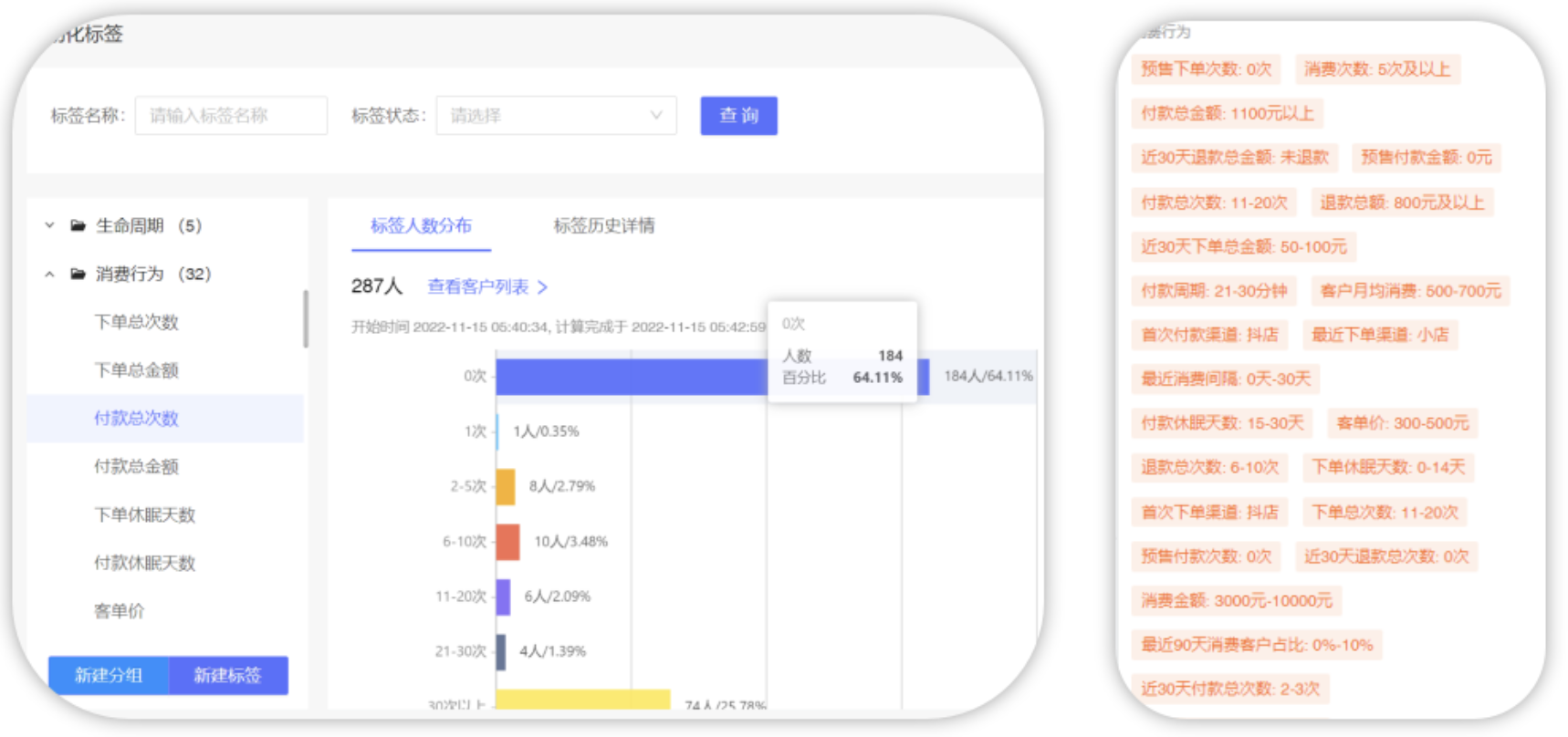This screenshot has width=1568, height=737.
Task: Click the 287人 total count text
Action: (x=377, y=286)
